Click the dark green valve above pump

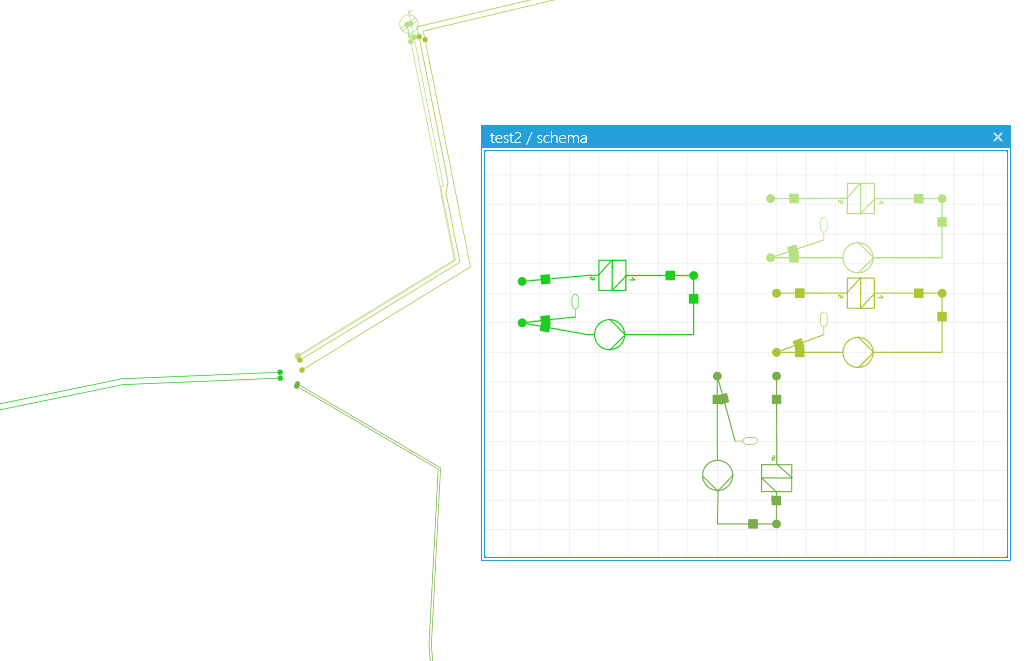pos(721,399)
